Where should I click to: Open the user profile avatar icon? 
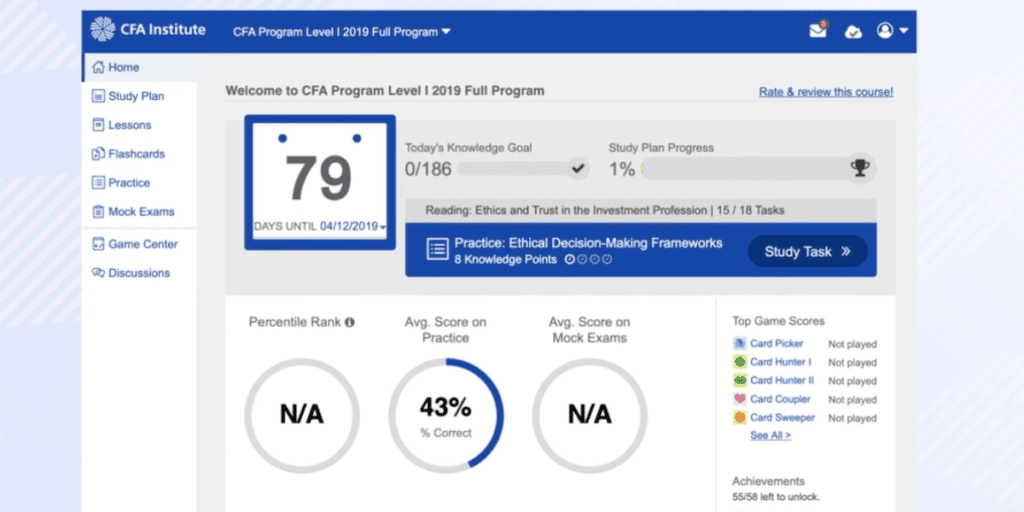[x=885, y=30]
